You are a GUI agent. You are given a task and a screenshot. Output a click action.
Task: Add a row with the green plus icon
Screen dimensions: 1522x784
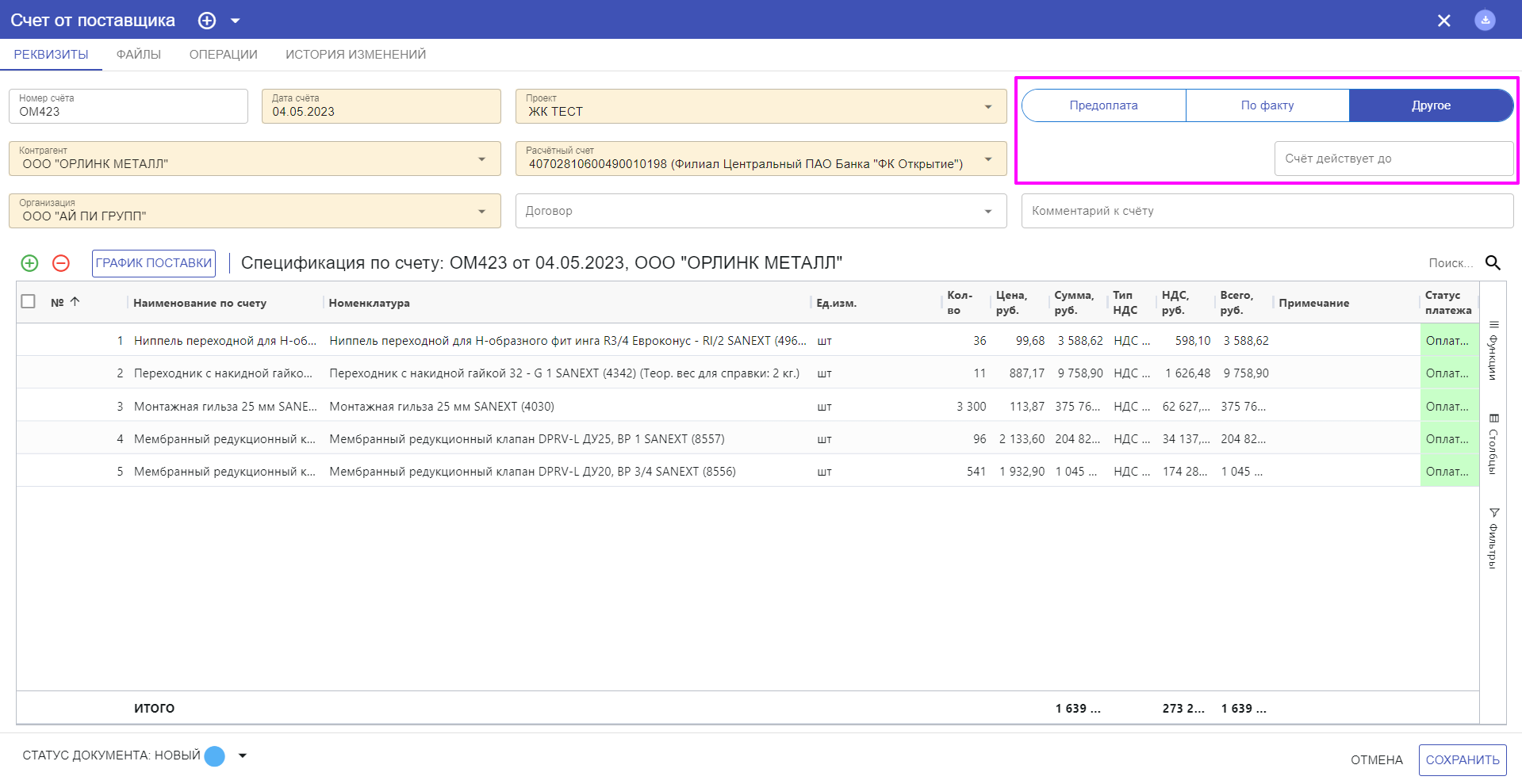click(x=29, y=263)
